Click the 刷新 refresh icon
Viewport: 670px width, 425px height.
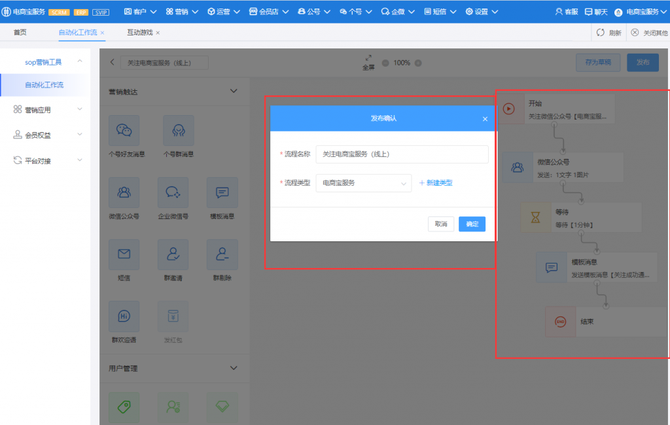click(x=600, y=32)
